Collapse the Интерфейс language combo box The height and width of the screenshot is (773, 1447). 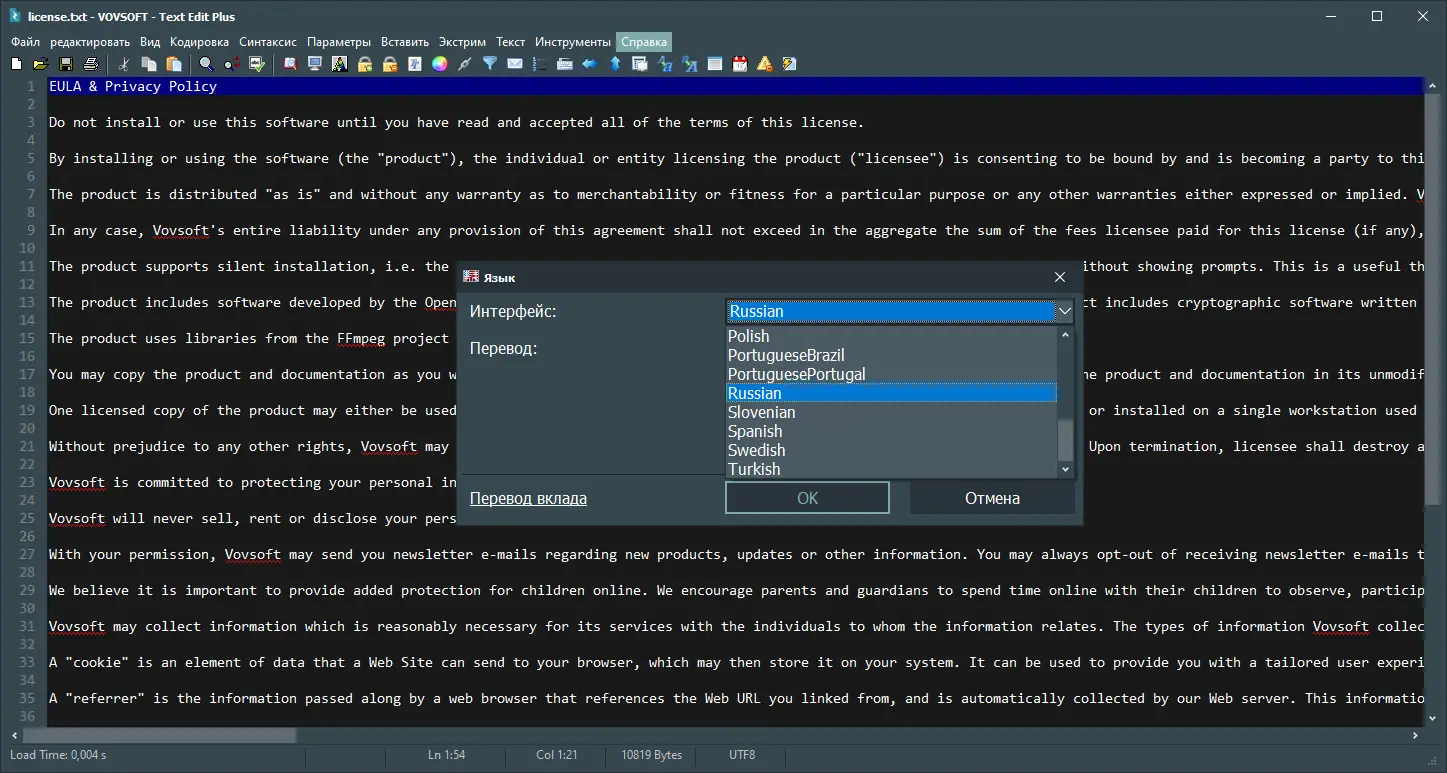(1065, 311)
